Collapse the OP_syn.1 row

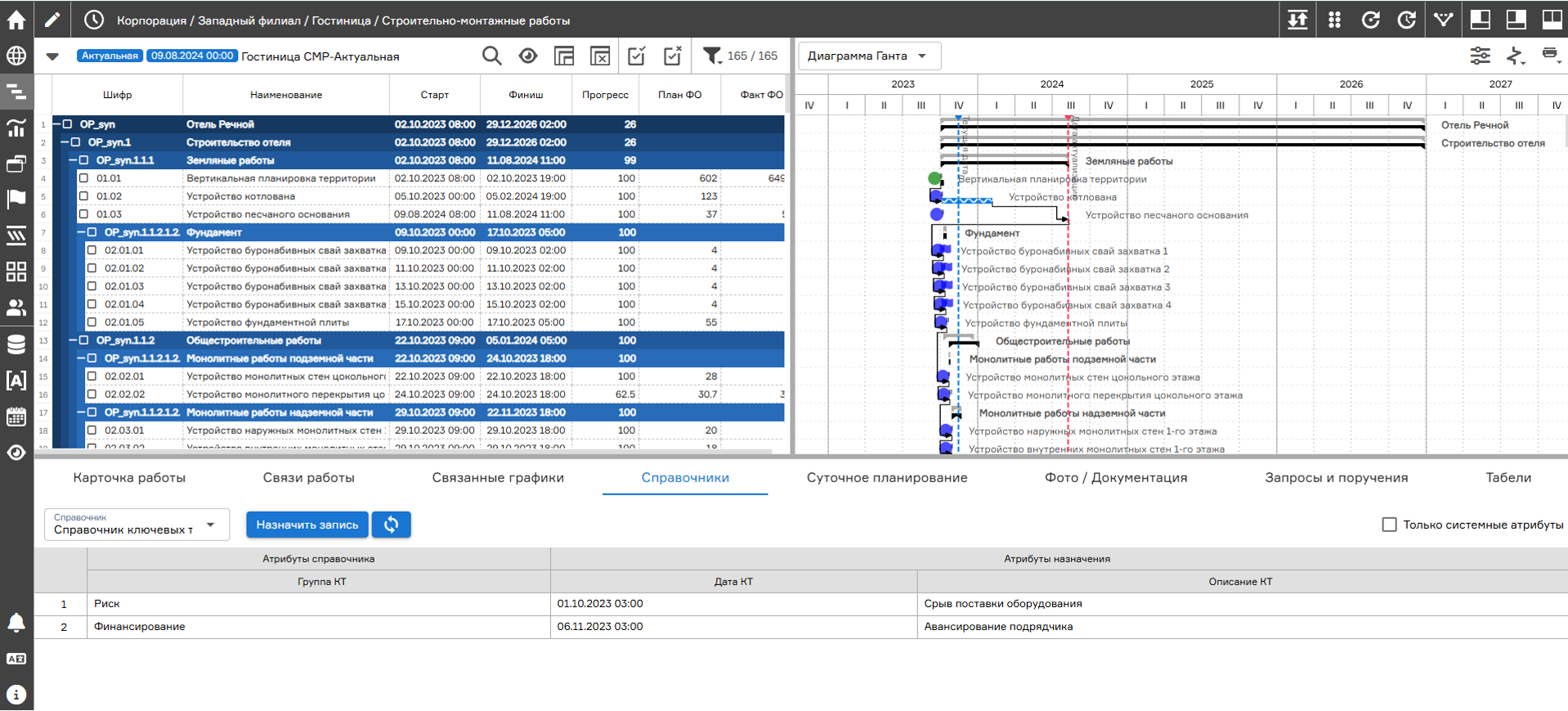pyautogui.click(x=65, y=142)
